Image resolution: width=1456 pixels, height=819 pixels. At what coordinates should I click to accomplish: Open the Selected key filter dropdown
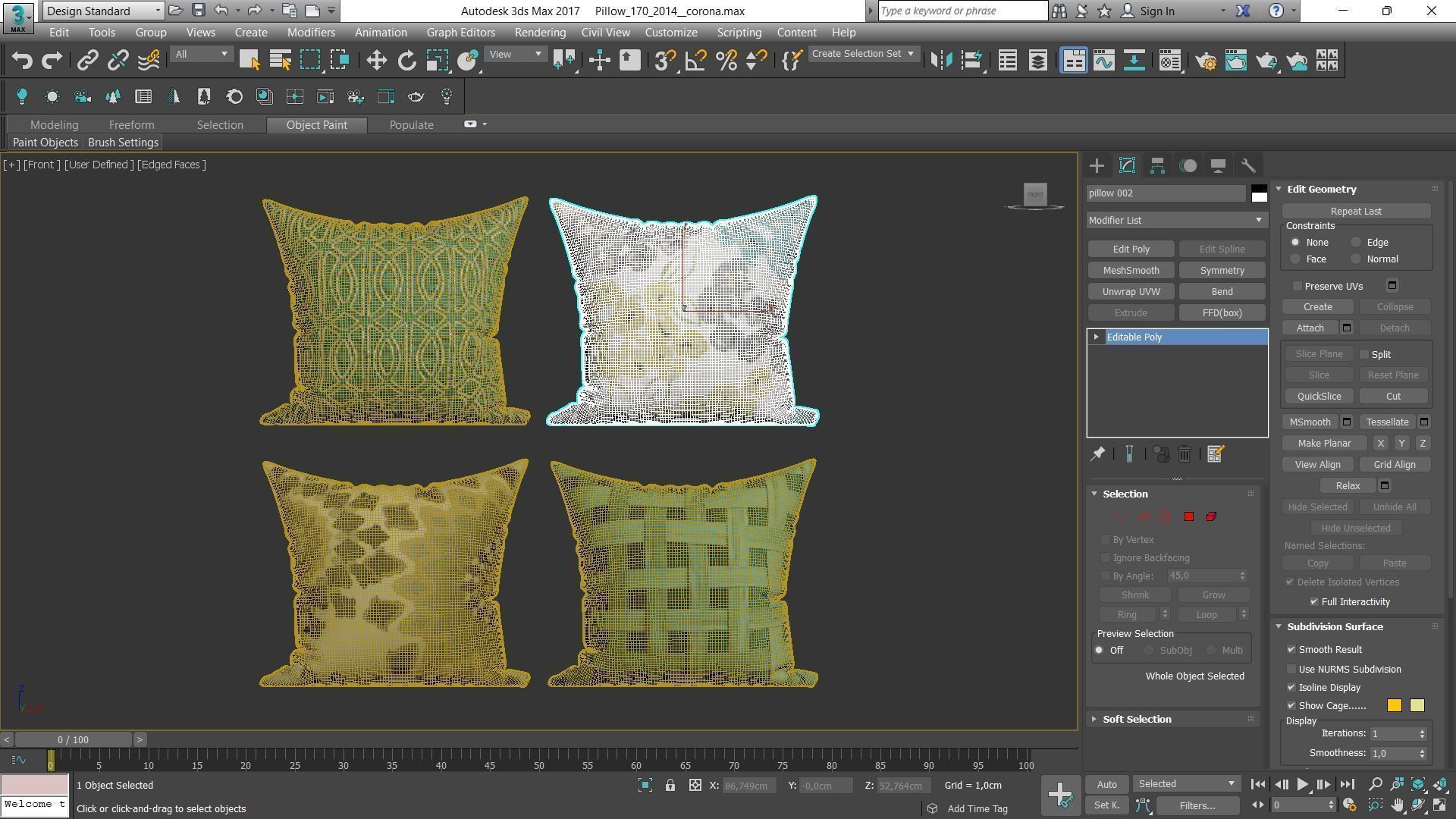pyautogui.click(x=1185, y=784)
